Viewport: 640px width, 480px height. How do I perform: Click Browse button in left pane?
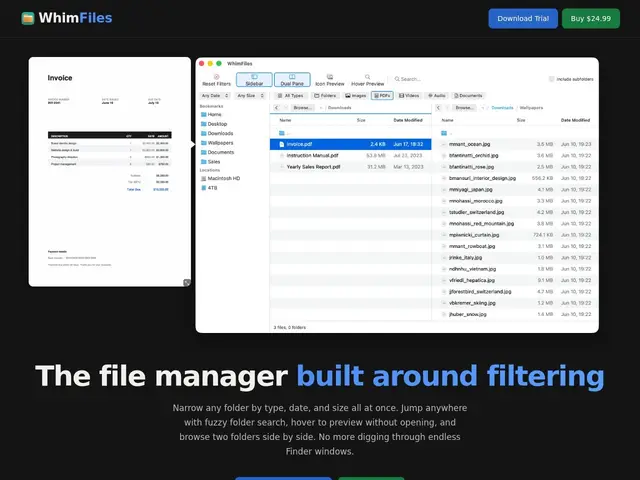pyautogui.click(x=303, y=108)
